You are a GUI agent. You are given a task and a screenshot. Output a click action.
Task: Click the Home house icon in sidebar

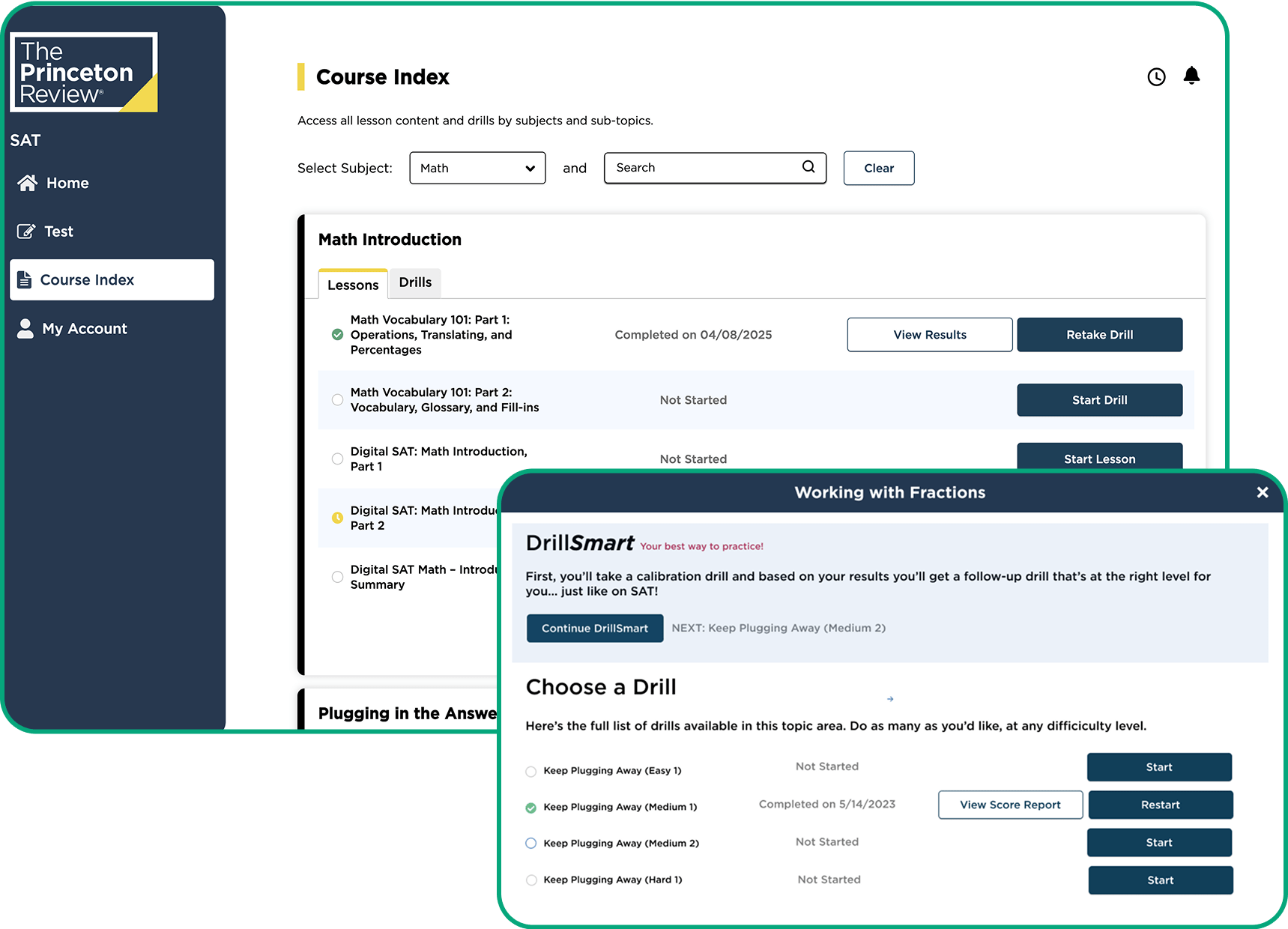[28, 183]
